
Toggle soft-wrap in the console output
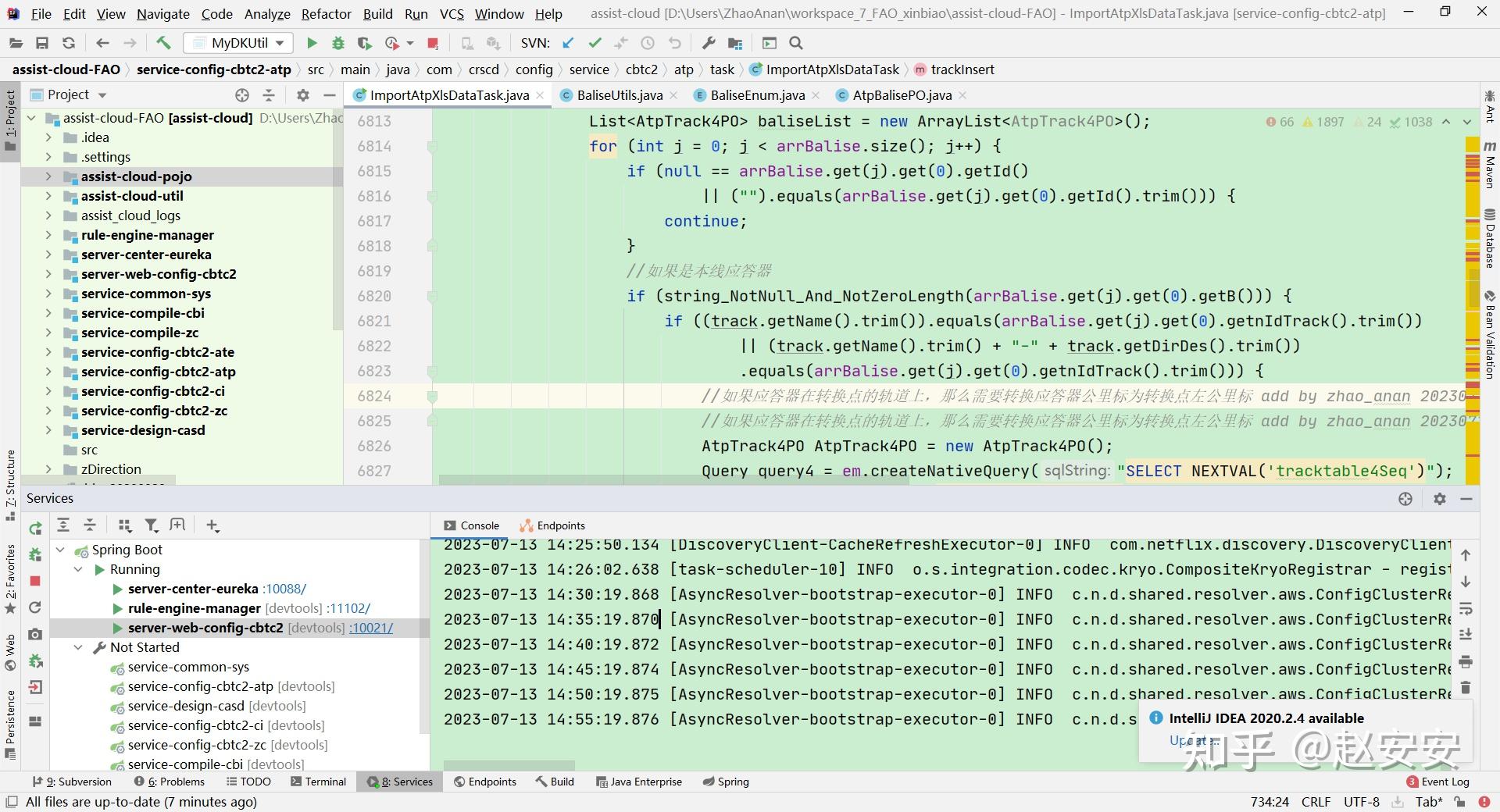point(1466,608)
